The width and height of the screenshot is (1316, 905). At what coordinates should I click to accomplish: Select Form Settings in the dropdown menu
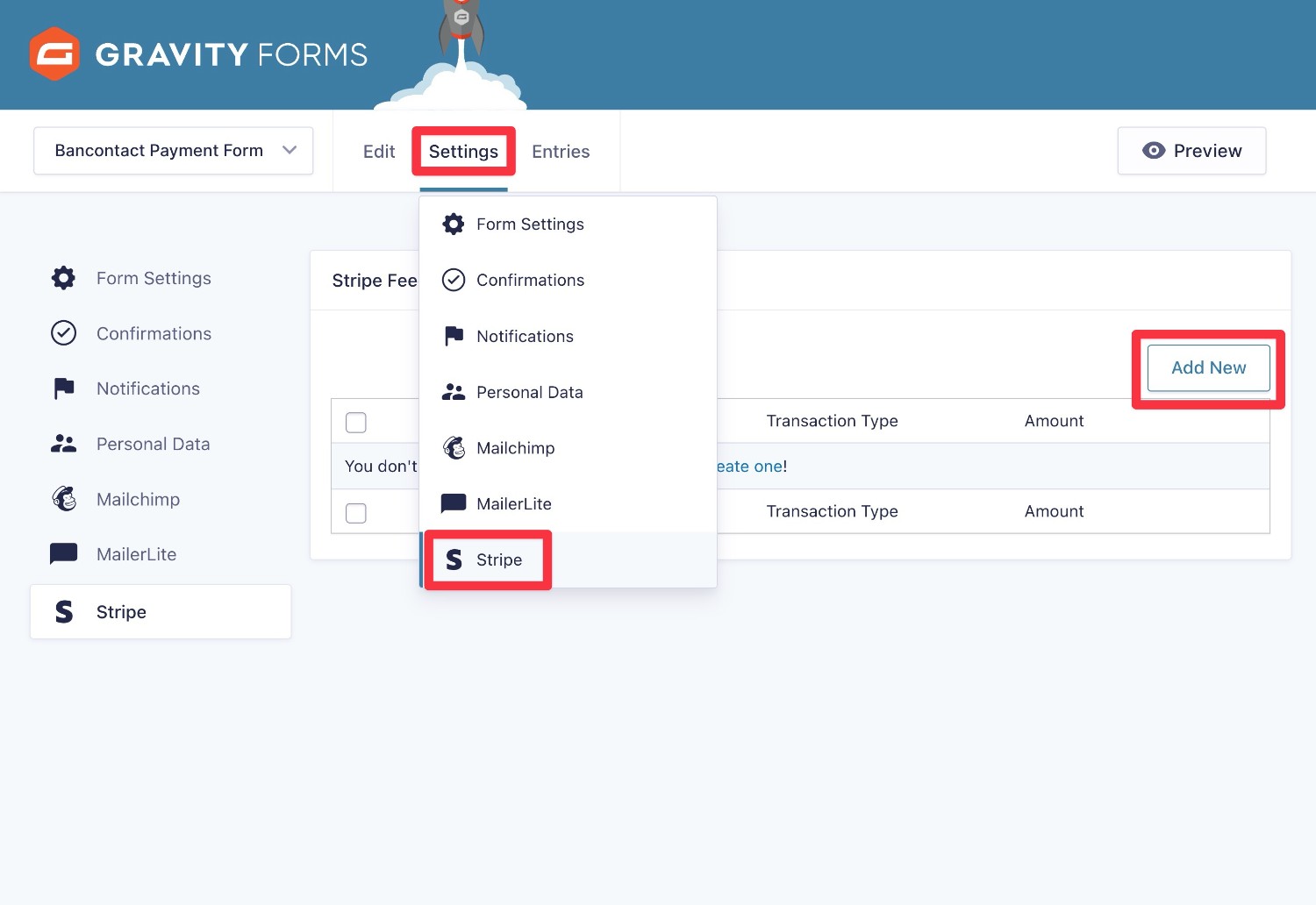pyautogui.click(x=569, y=224)
